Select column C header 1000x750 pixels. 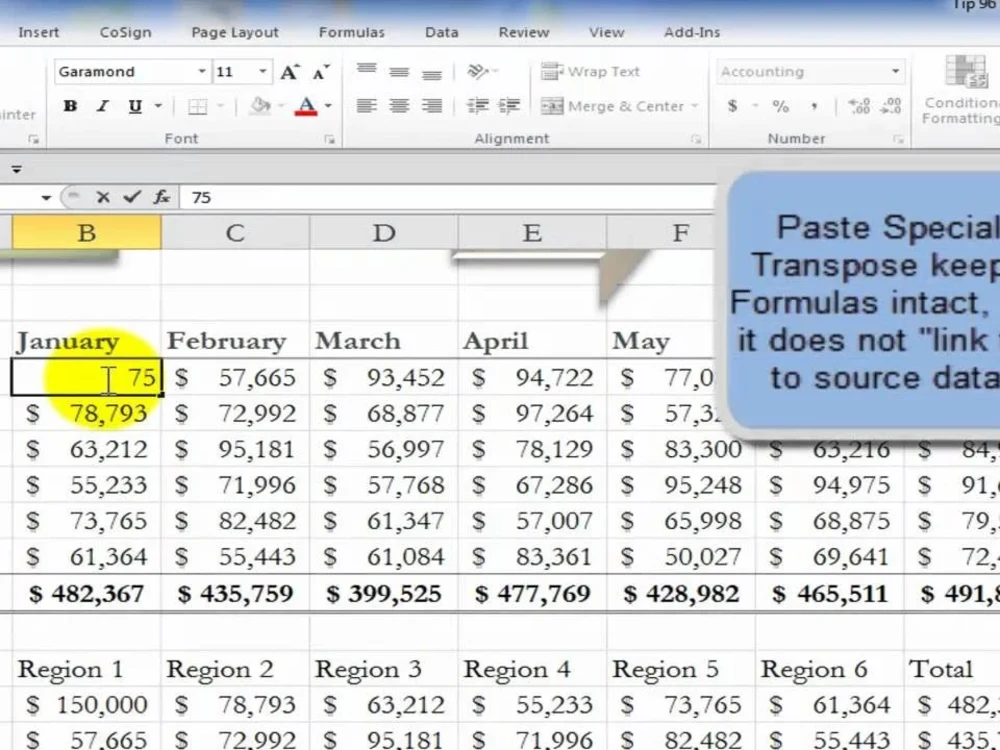[x=235, y=232]
